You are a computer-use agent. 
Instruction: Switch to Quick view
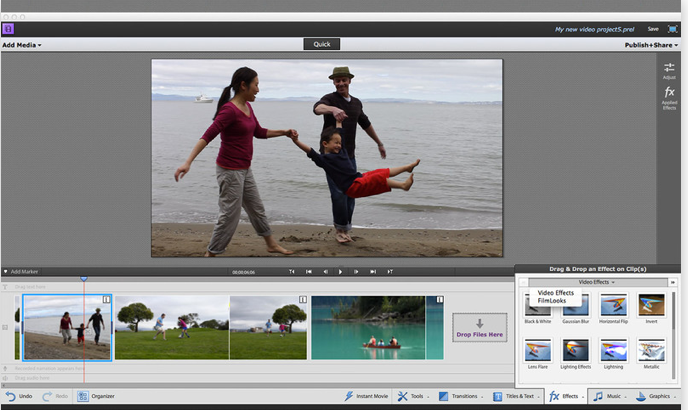coord(322,44)
